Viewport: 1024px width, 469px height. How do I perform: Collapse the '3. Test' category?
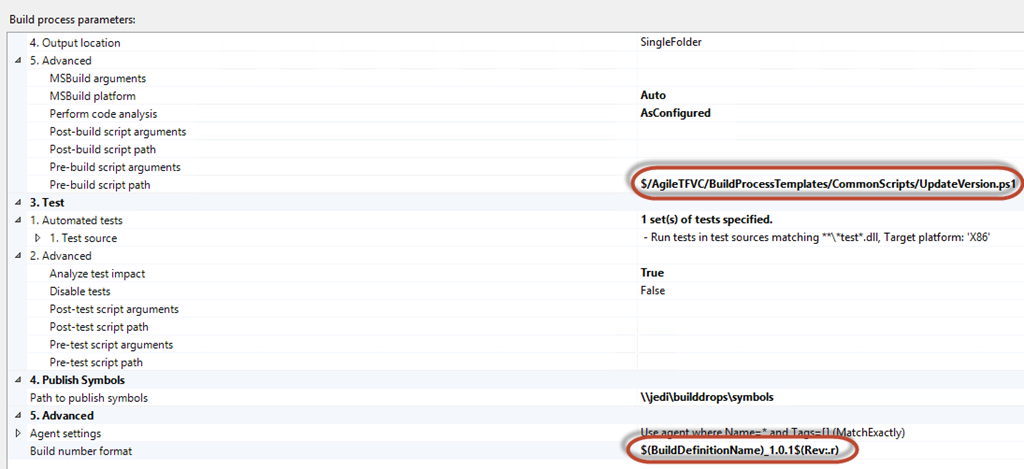click(x=20, y=202)
